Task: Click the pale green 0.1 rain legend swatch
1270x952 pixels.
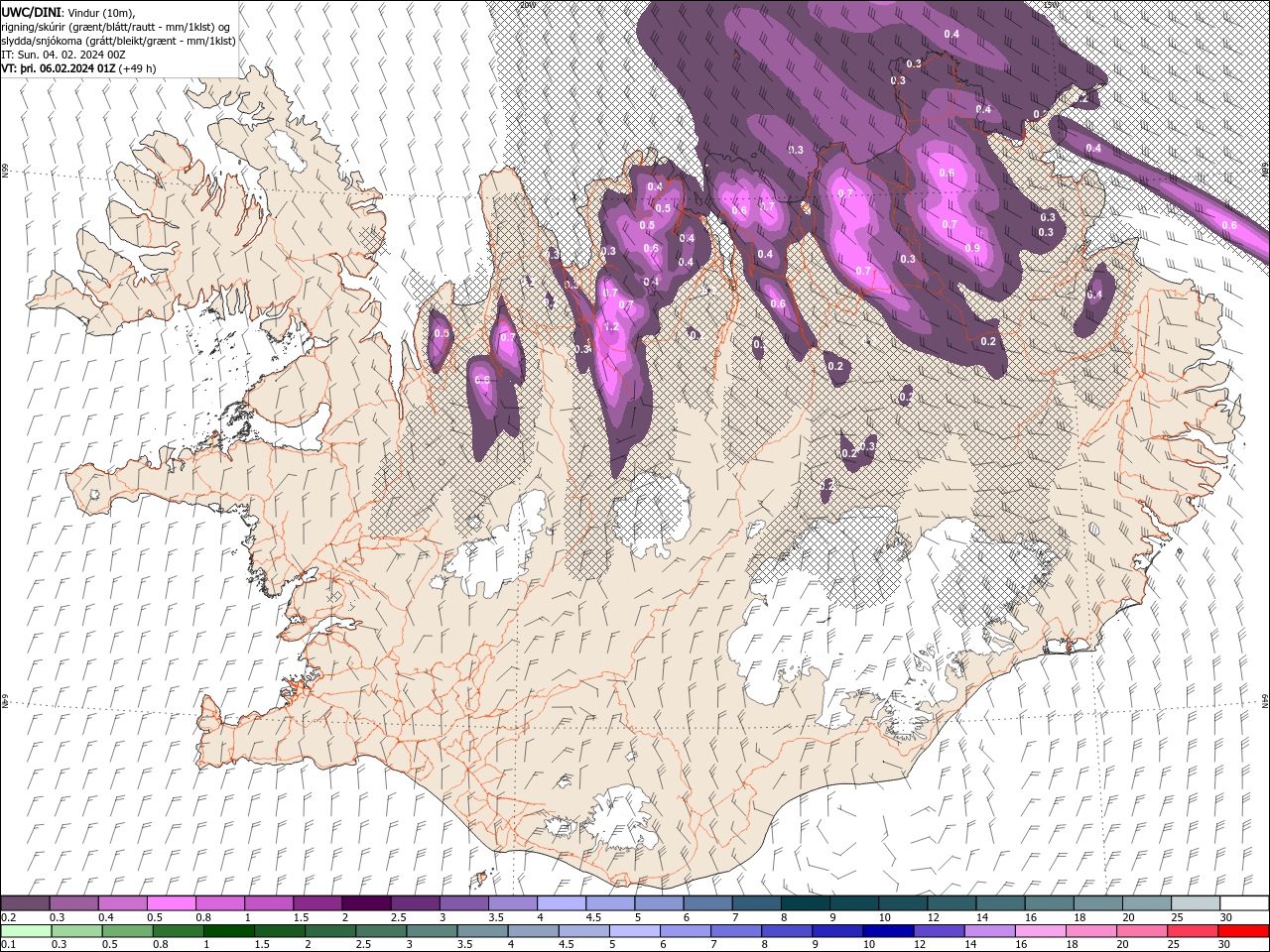Action: point(25,931)
